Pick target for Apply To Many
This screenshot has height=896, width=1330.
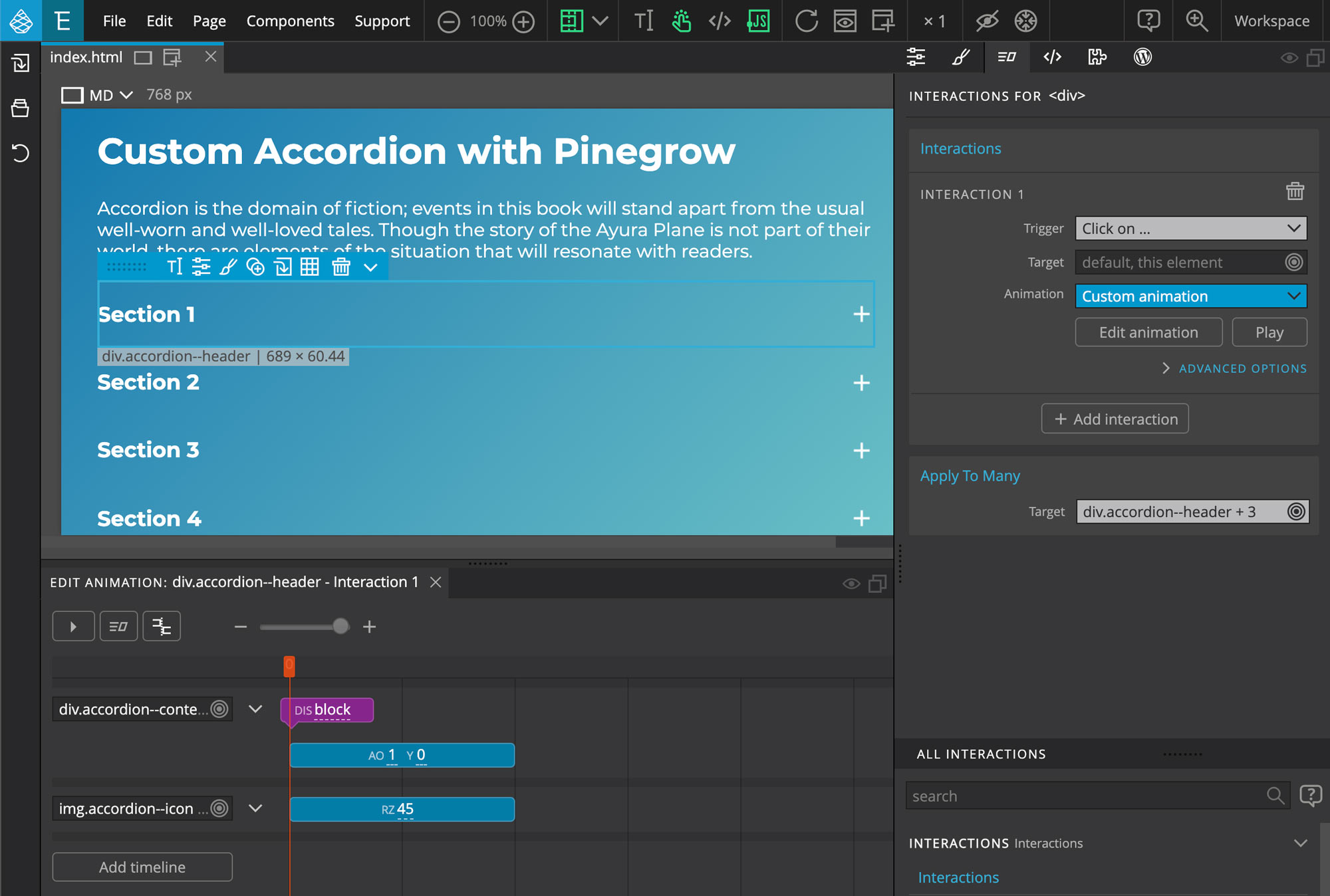(x=1295, y=511)
